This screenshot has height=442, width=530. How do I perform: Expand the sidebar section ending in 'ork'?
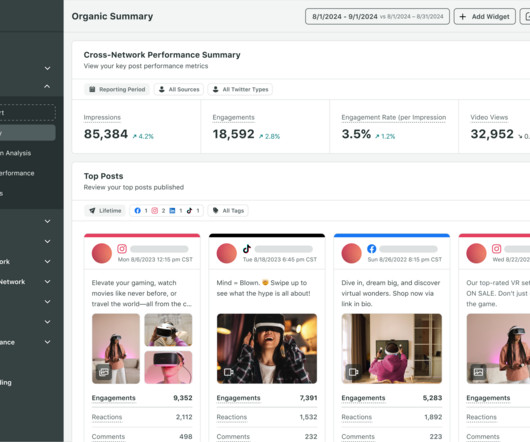(x=47, y=262)
